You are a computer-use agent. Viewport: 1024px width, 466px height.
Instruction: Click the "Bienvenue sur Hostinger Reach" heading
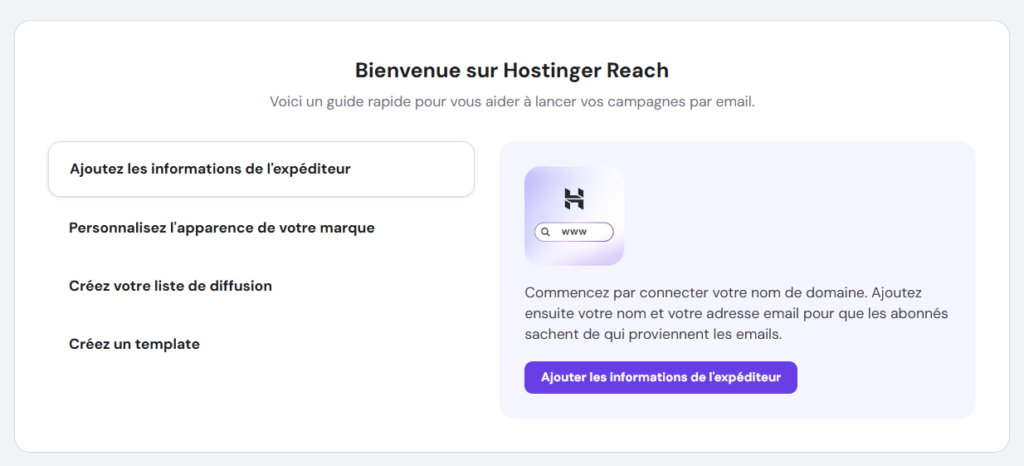511,70
